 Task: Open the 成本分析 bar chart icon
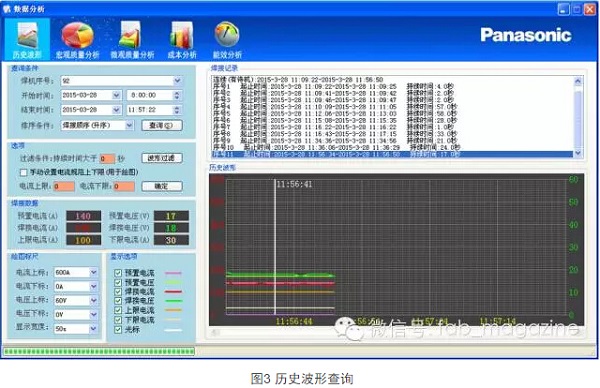tap(182, 35)
